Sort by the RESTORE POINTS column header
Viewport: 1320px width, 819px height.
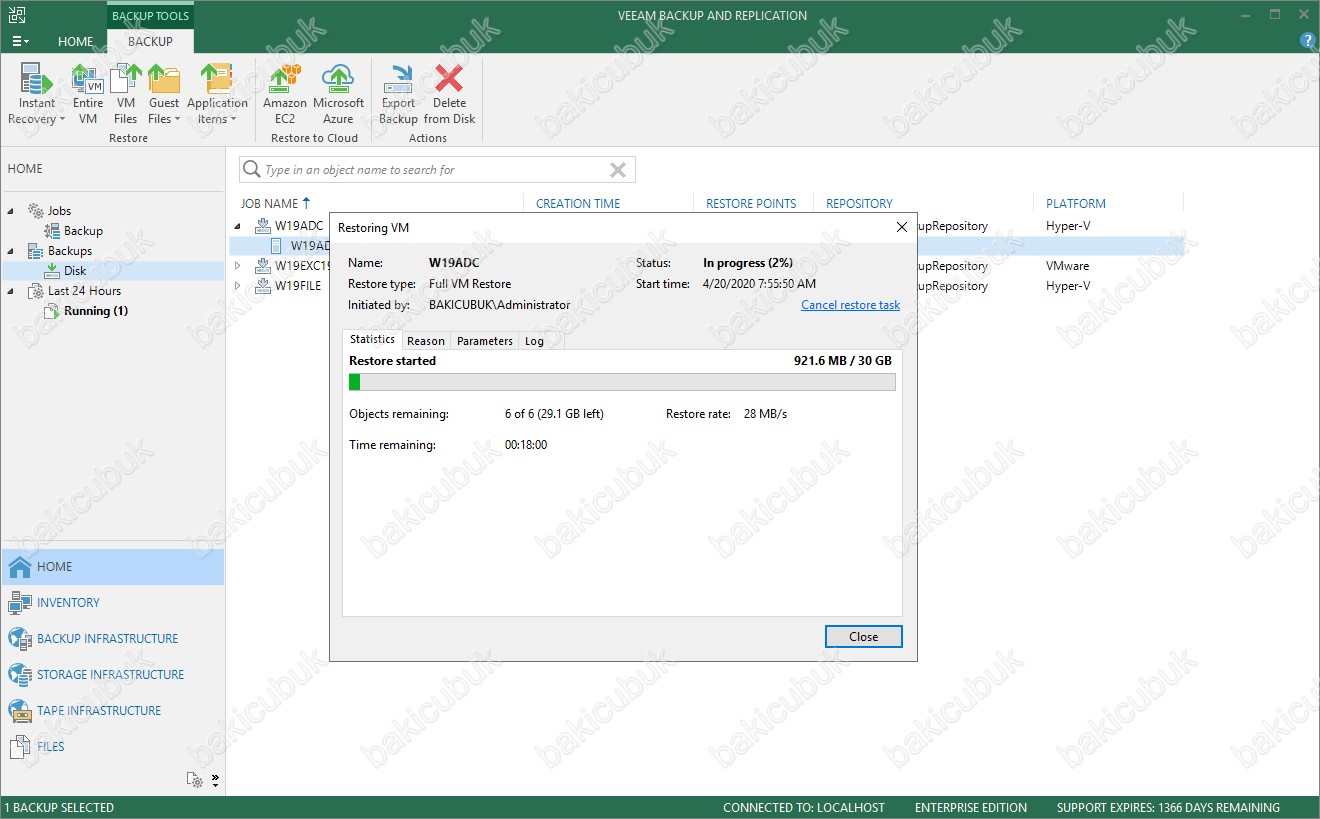(x=751, y=203)
